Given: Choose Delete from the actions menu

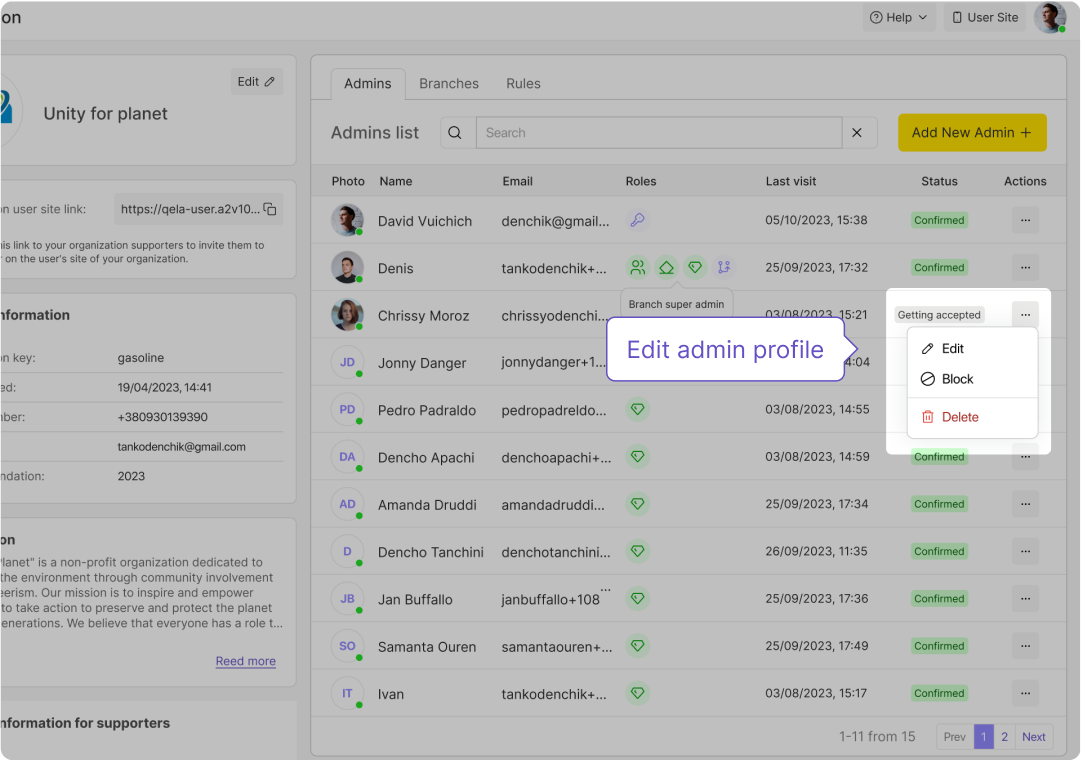Looking at the screenshot, I should 959,417.
